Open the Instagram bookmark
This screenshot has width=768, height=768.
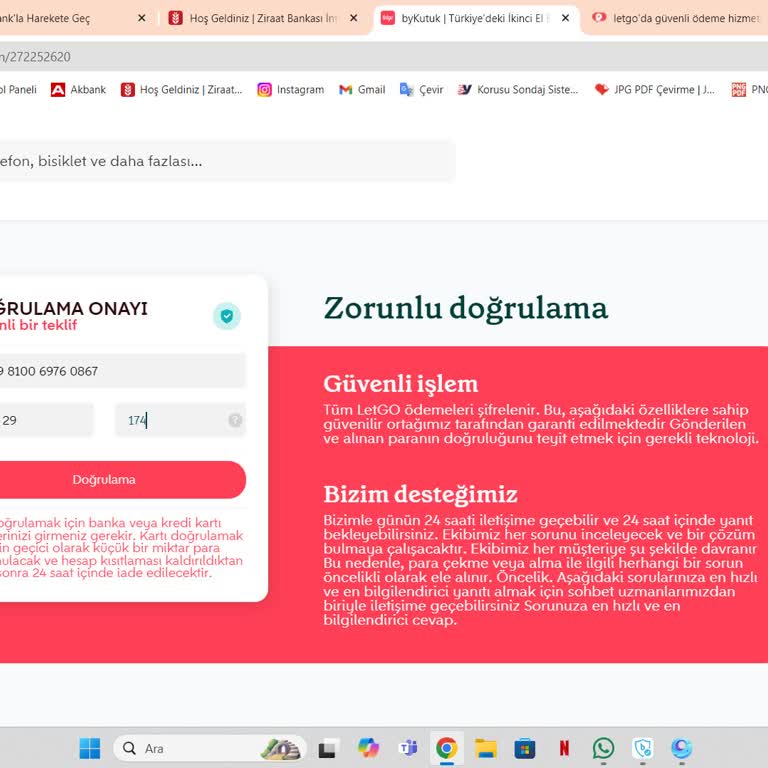(x=290, y=90)
